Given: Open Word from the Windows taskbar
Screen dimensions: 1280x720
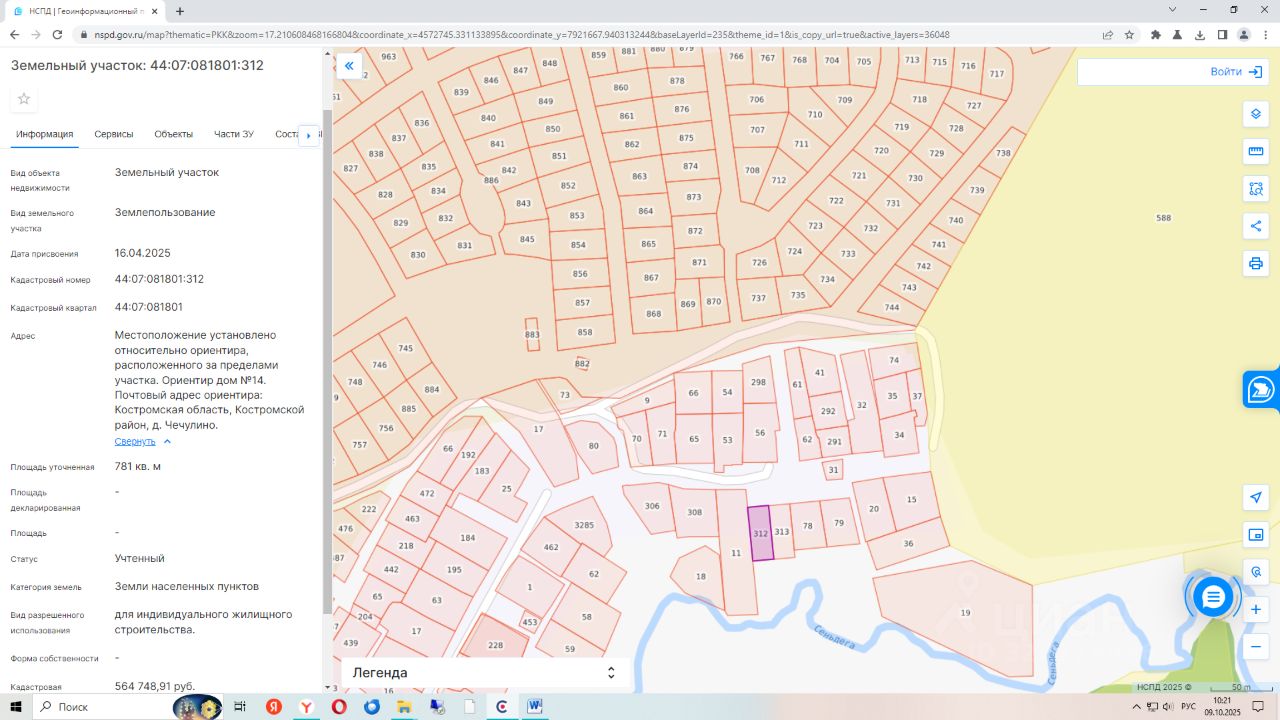Looking at the screenshot, I should tap(534, 707).
